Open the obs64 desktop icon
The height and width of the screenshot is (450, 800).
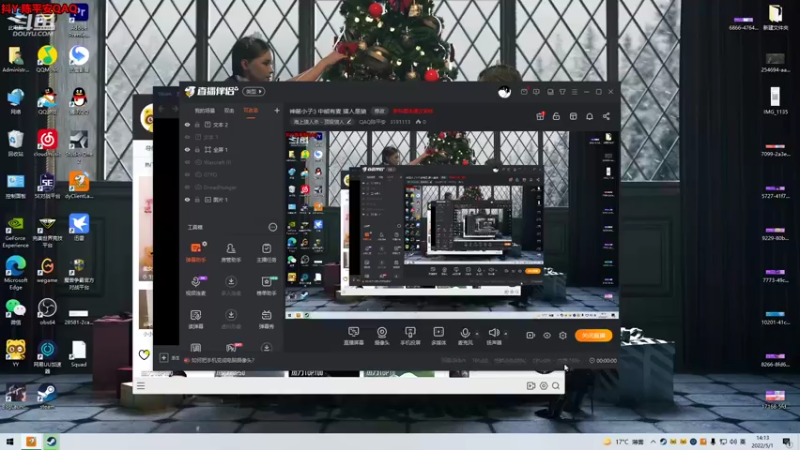47,312
